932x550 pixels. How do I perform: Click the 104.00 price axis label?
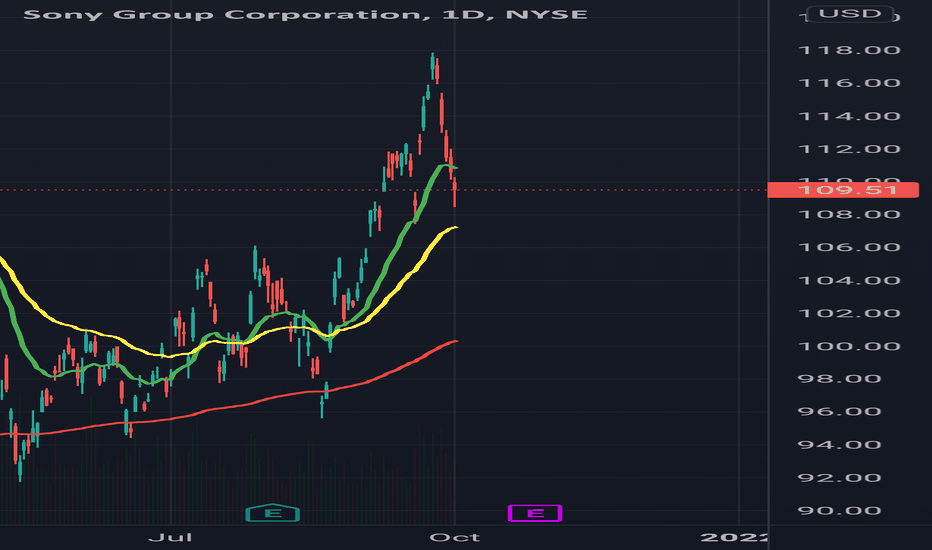pyautogui.click(x=849, y=281)
